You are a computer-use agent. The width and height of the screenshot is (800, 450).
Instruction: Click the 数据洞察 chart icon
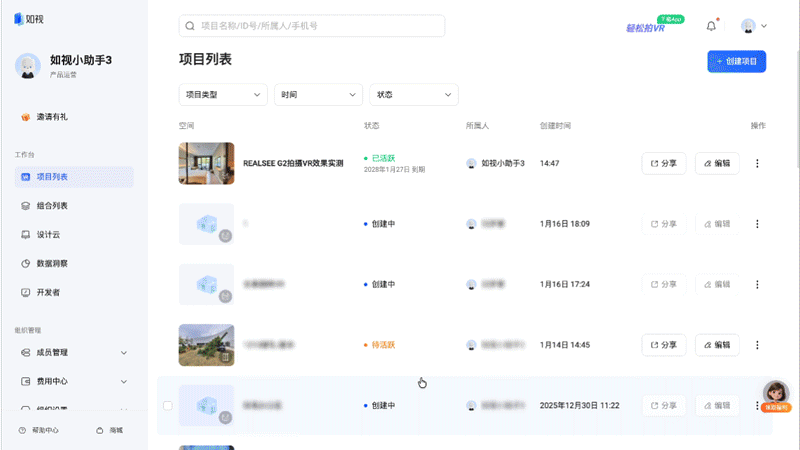pos(26,263)
